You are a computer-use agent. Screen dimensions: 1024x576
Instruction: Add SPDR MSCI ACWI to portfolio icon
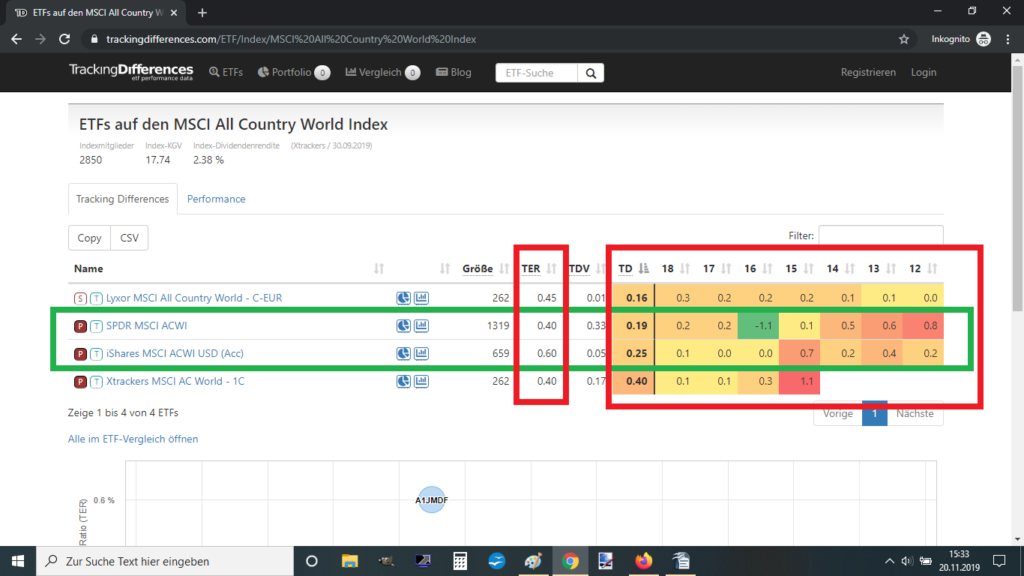[403, 325]
